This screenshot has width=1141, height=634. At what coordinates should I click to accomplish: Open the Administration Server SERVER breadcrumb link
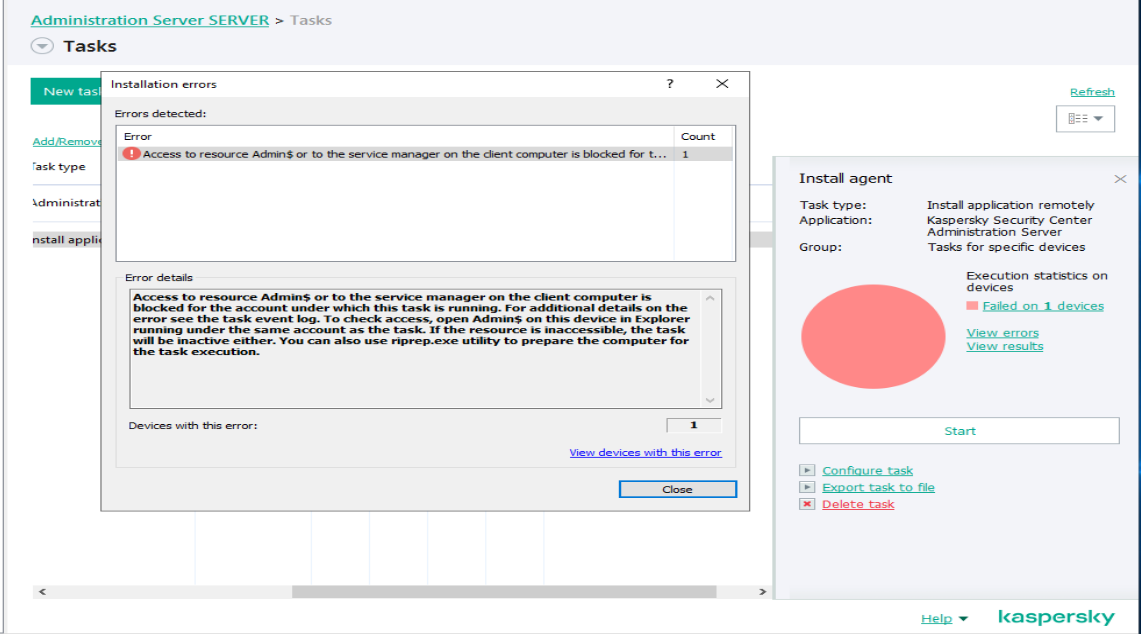click(x=150, y=20)
